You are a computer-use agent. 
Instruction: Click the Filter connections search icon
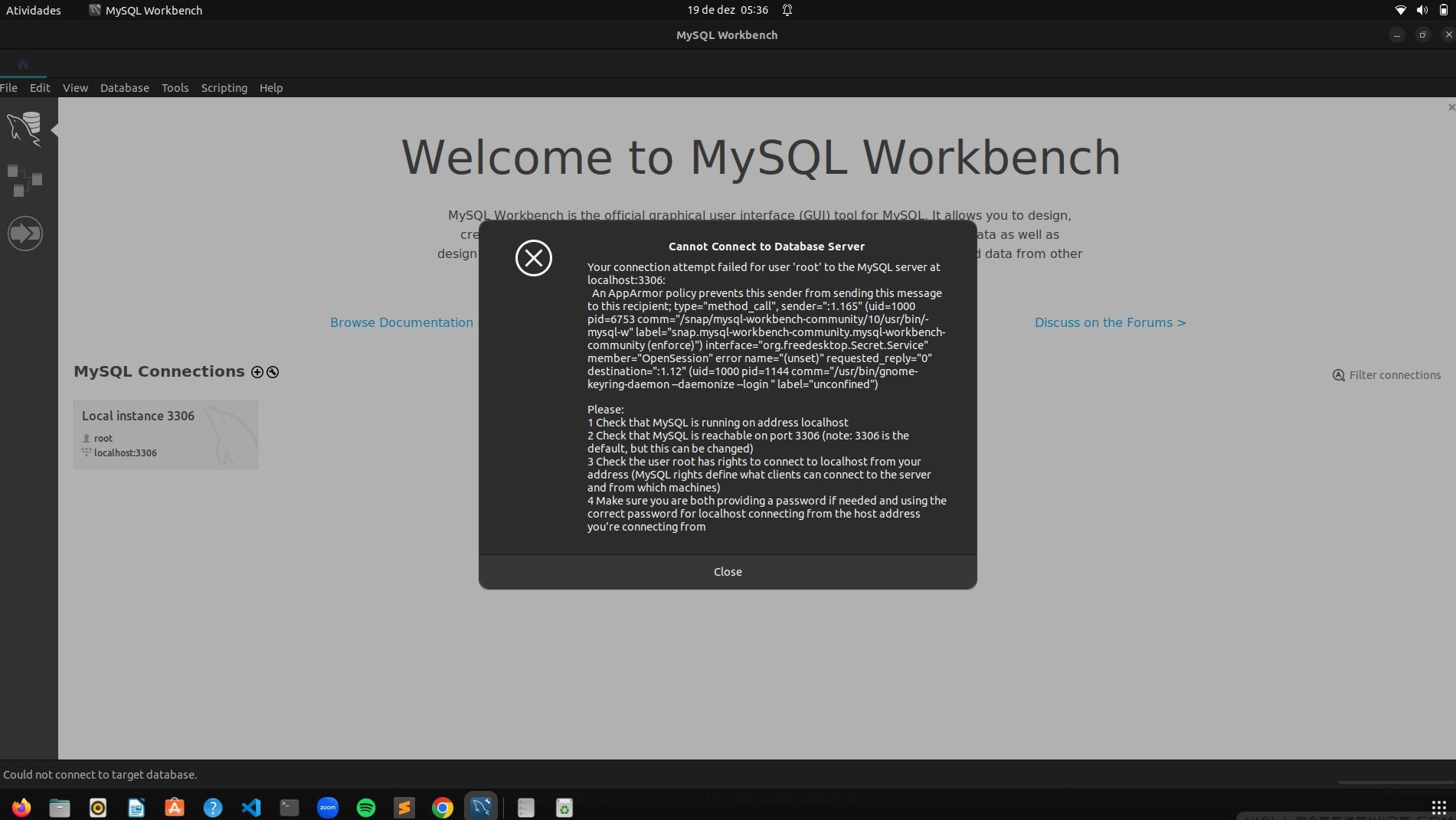coord(1339,375)
